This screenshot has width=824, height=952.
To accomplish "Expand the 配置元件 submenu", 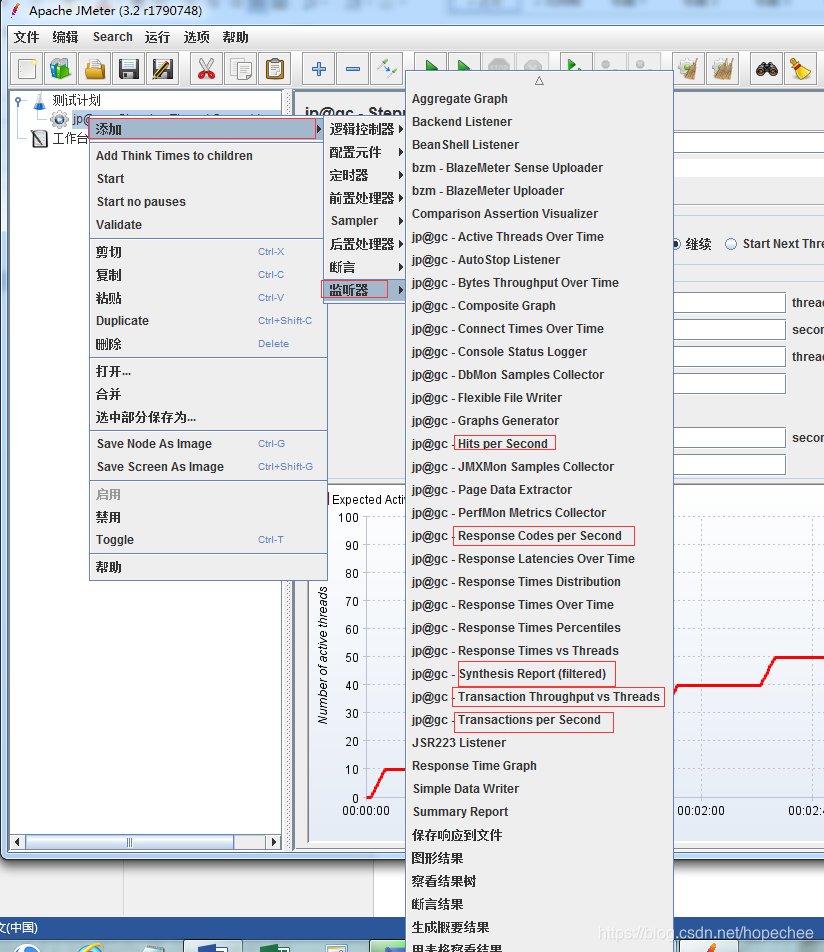I will click(x=366, y=152).
